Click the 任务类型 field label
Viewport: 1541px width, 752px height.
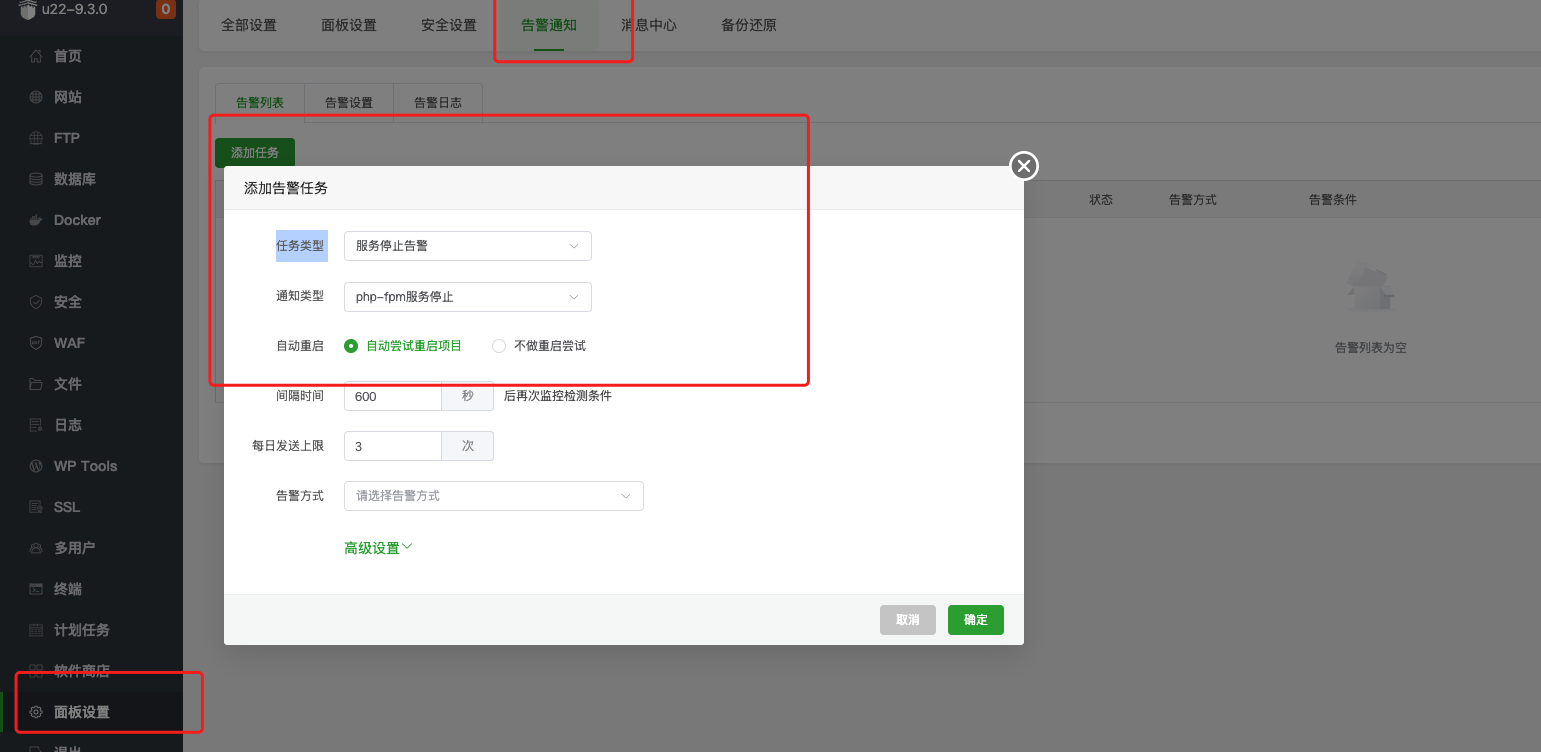tap(300, 246)
